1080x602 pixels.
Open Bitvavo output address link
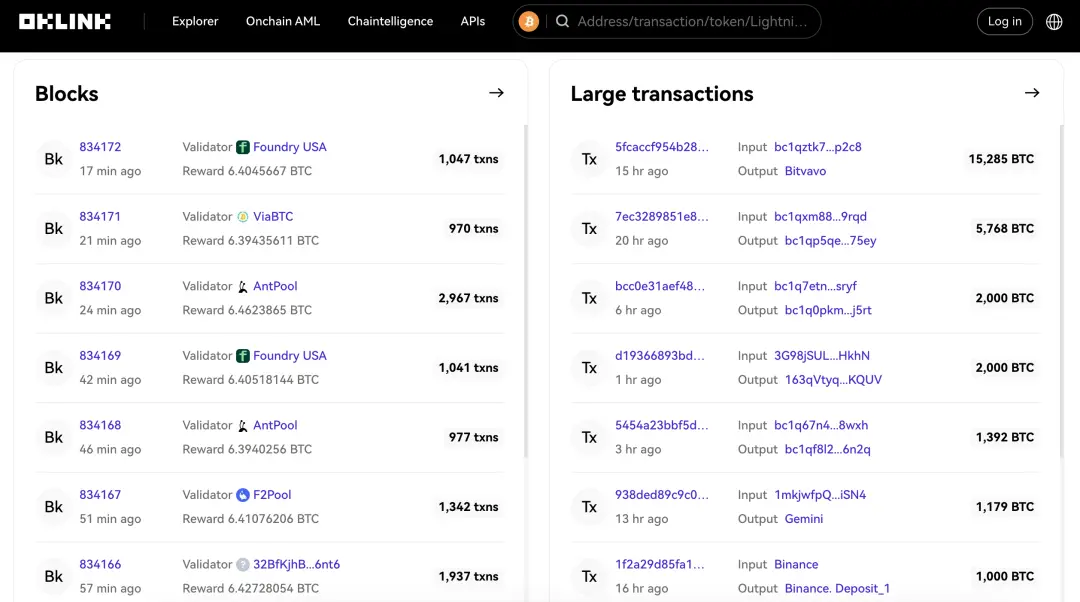click(x=805, y=171)
